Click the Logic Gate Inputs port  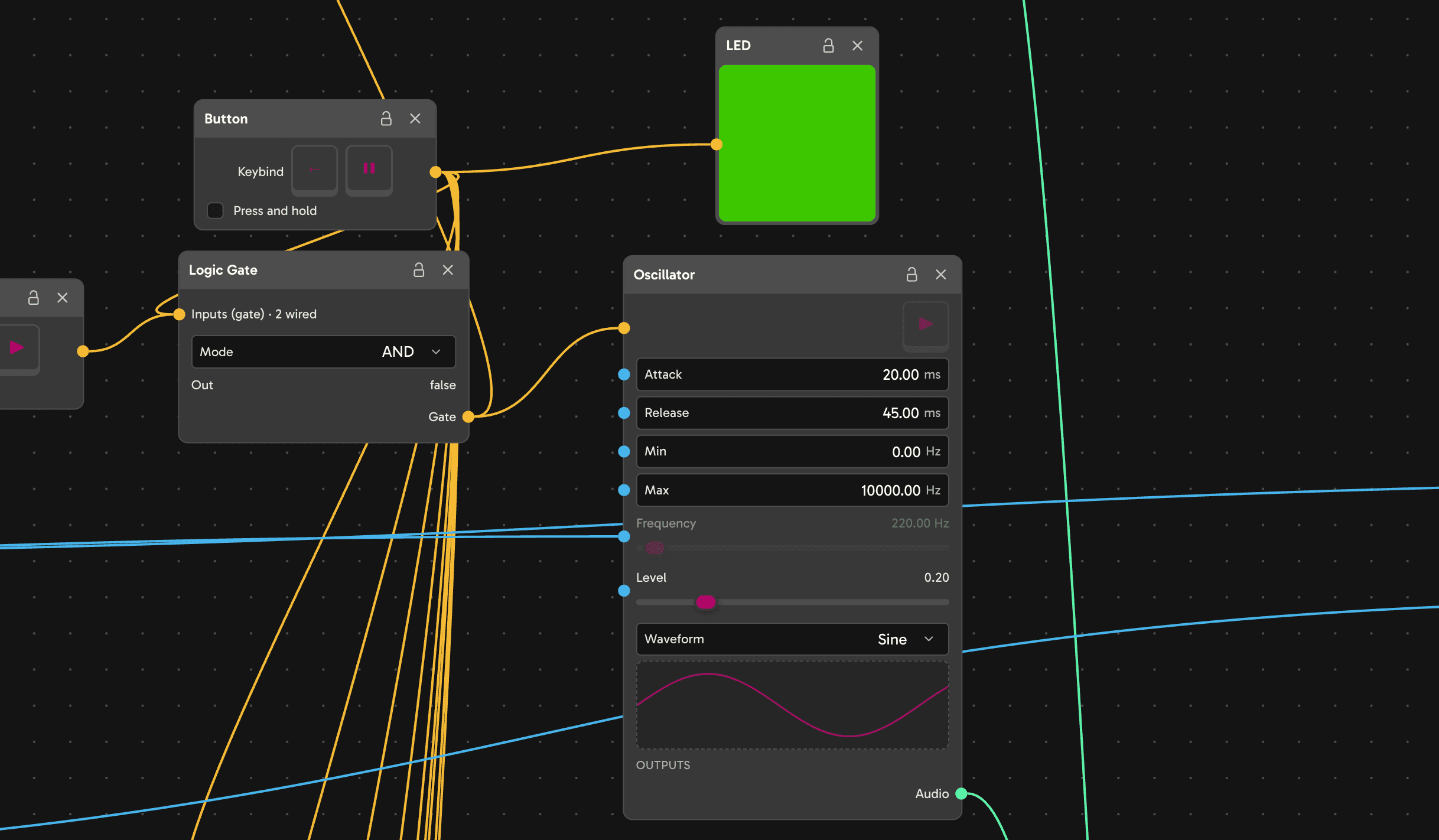[x=180, y=314]
